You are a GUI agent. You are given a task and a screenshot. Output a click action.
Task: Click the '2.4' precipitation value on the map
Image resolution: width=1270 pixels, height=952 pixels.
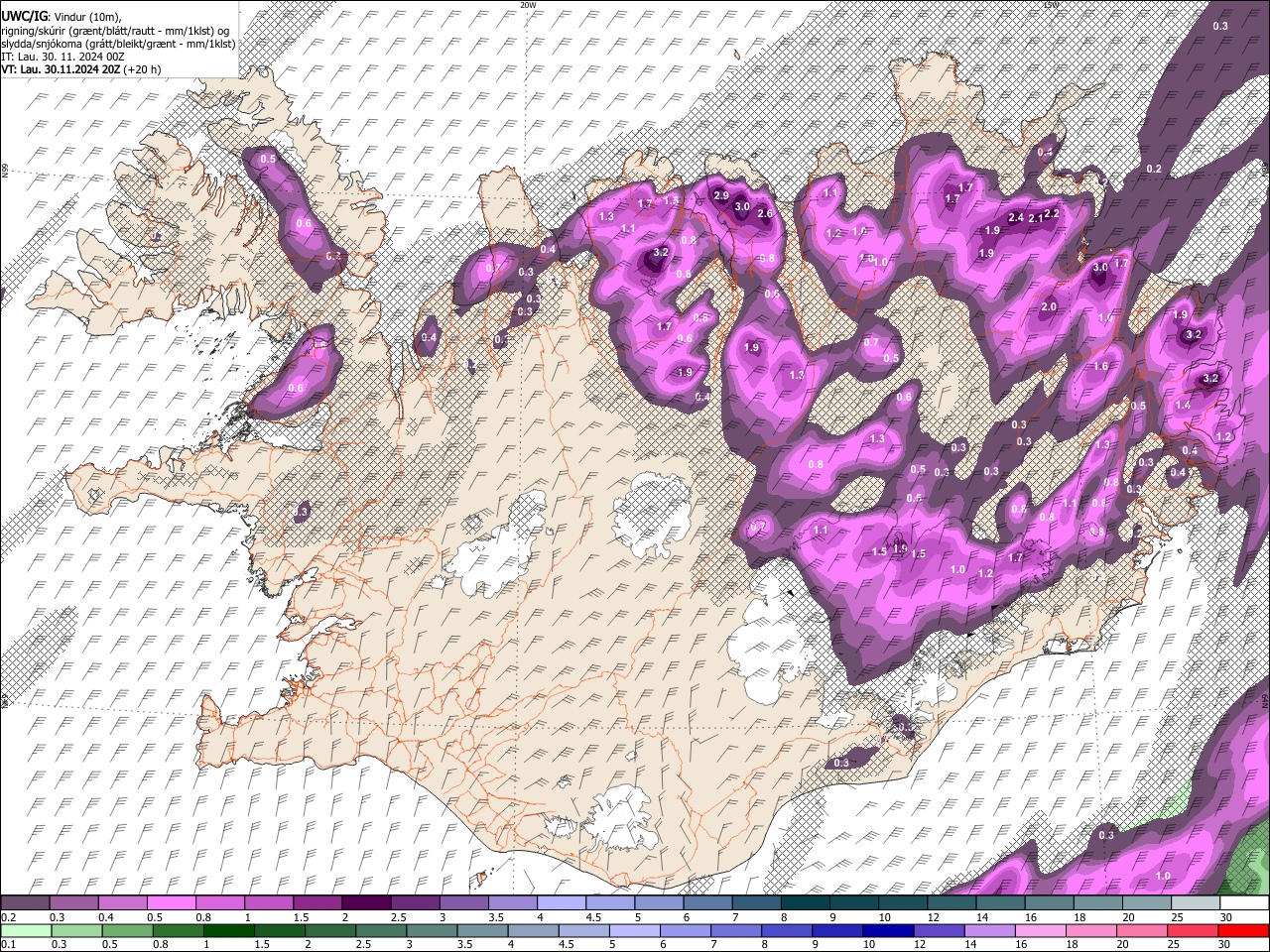(x=1016, y=218)
